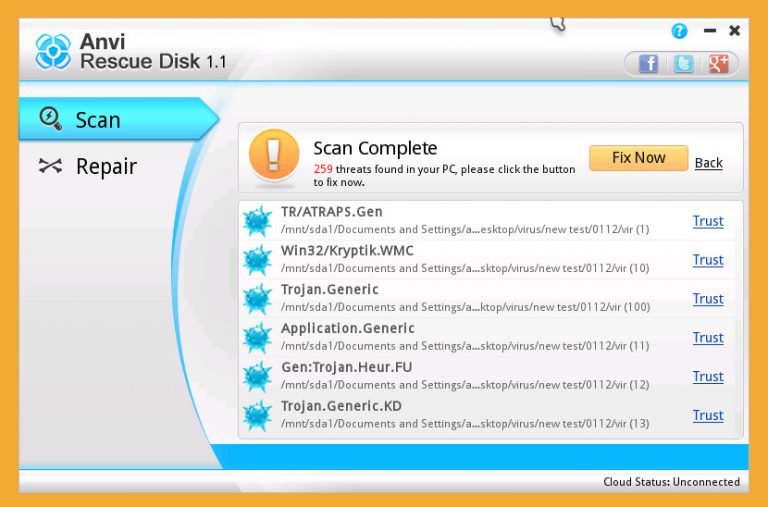Trust the Win32/Kryptik.WMC threat
The width and height of the screenshot is (768, 507).
[x=708, y=260]
